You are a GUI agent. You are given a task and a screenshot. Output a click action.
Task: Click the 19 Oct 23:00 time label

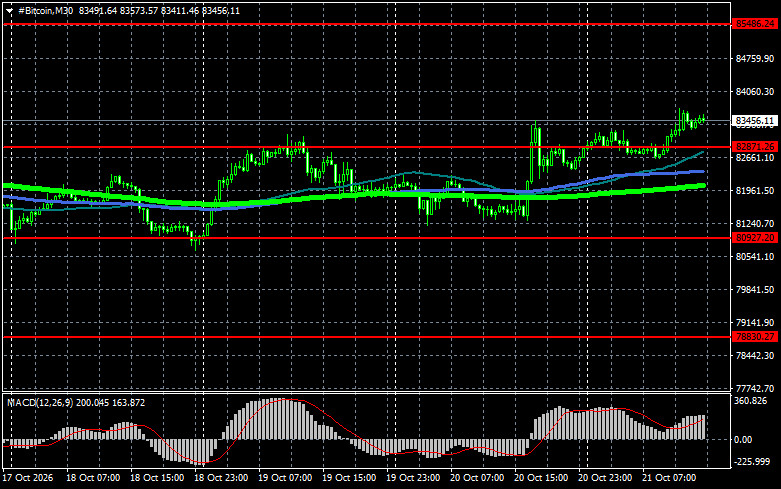[x=413, y=478]
